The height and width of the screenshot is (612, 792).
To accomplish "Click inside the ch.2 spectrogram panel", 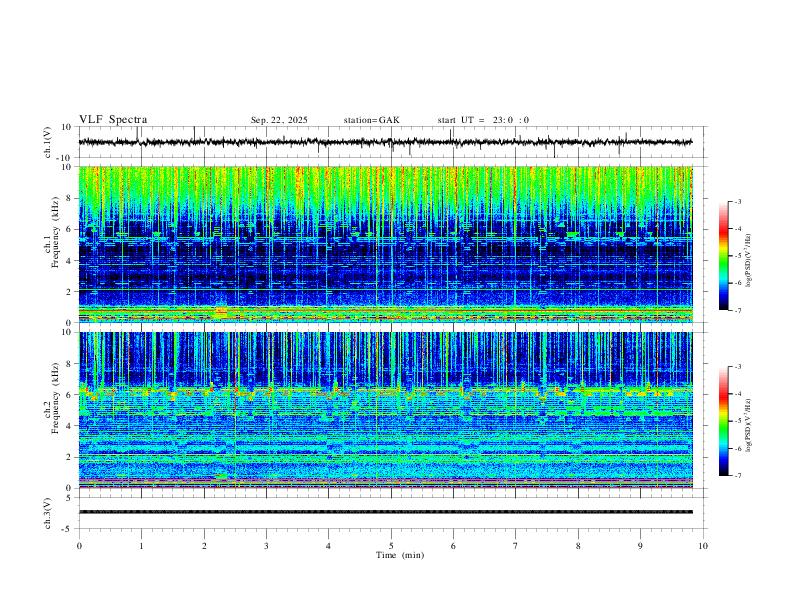I will click(385, 410).
